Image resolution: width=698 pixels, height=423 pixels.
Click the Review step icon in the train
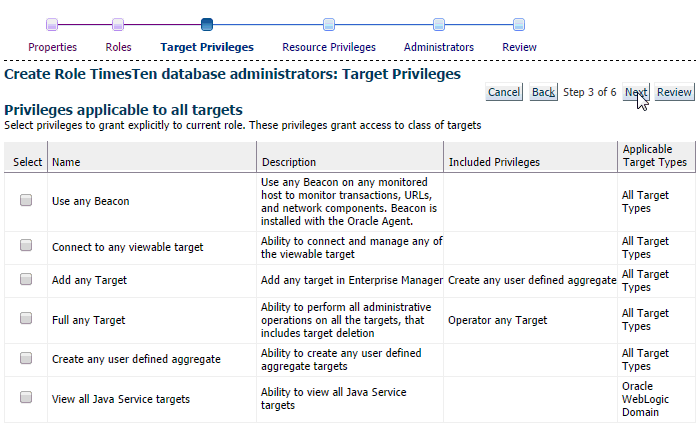click(x=519, y=24)
